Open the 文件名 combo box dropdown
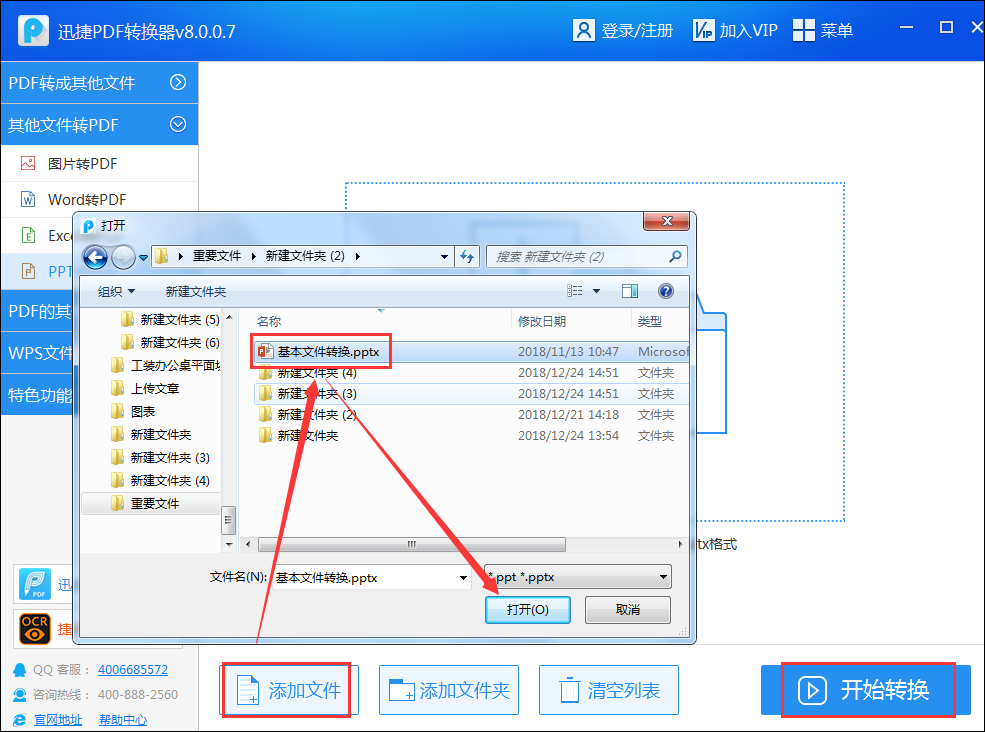 (x=463, y=577)
